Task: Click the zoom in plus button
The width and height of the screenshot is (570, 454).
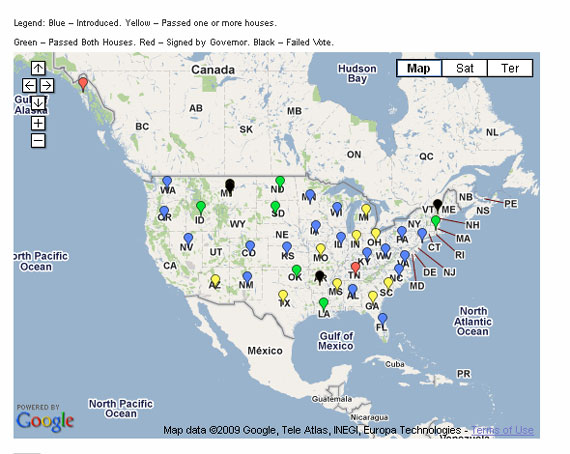Action: 38,124
